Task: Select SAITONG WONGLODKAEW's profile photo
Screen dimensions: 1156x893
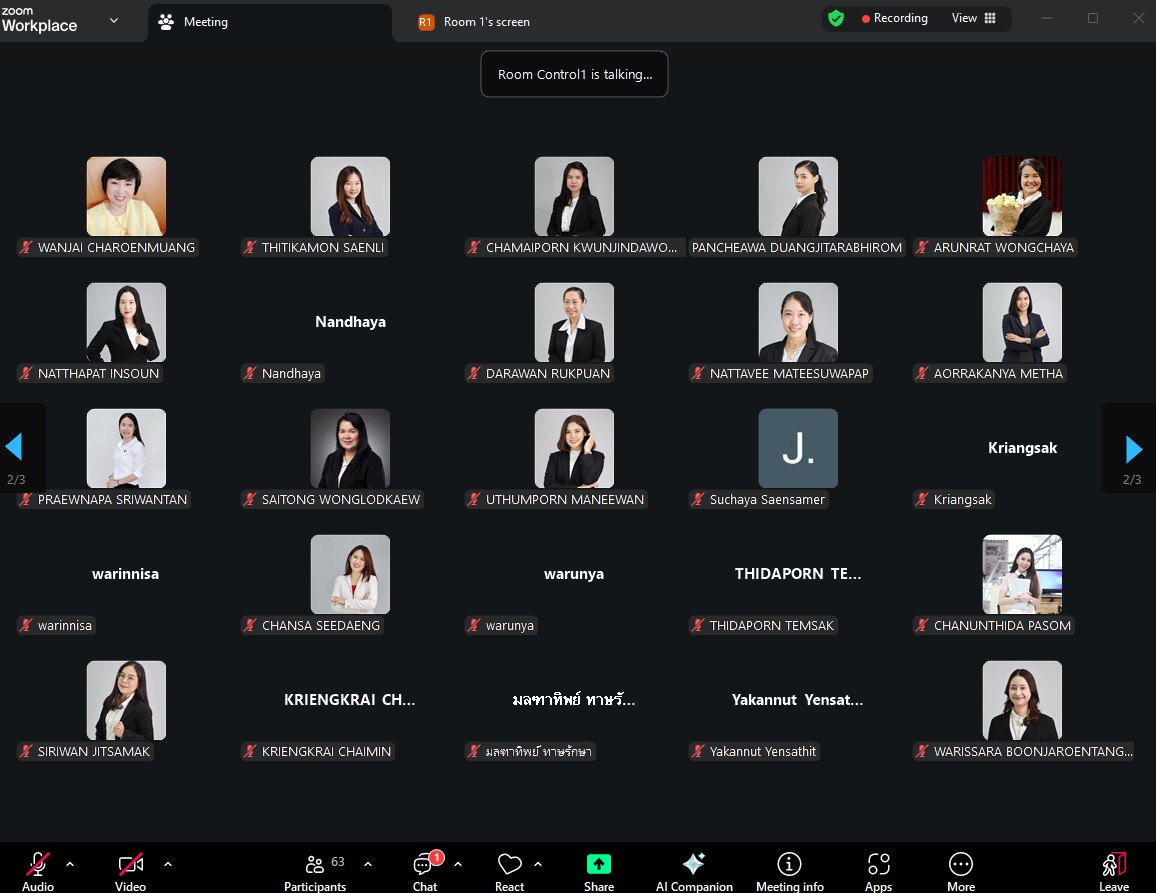Action: (350, 448)
